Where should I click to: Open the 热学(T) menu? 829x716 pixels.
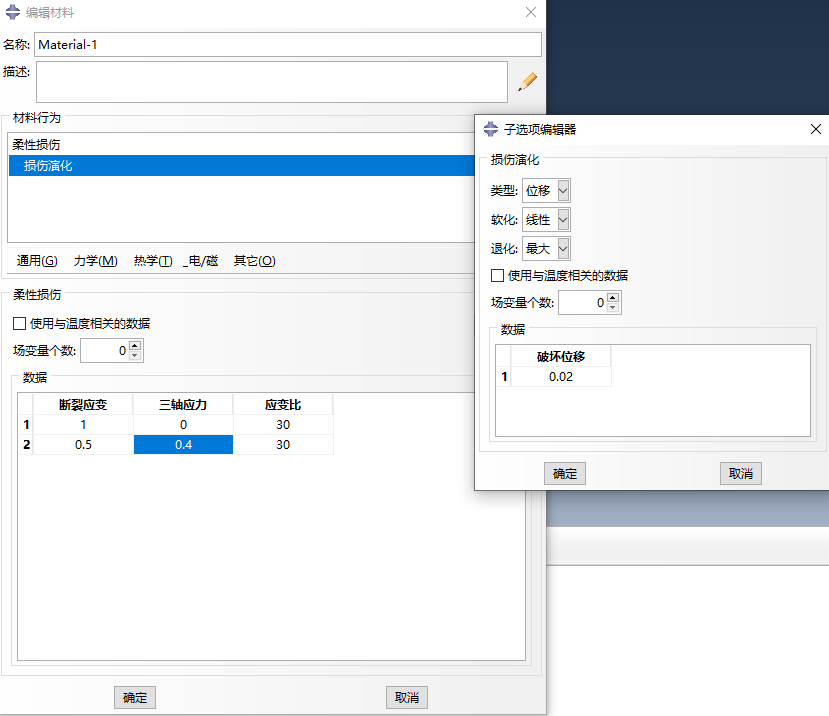[x=153, y=261]
